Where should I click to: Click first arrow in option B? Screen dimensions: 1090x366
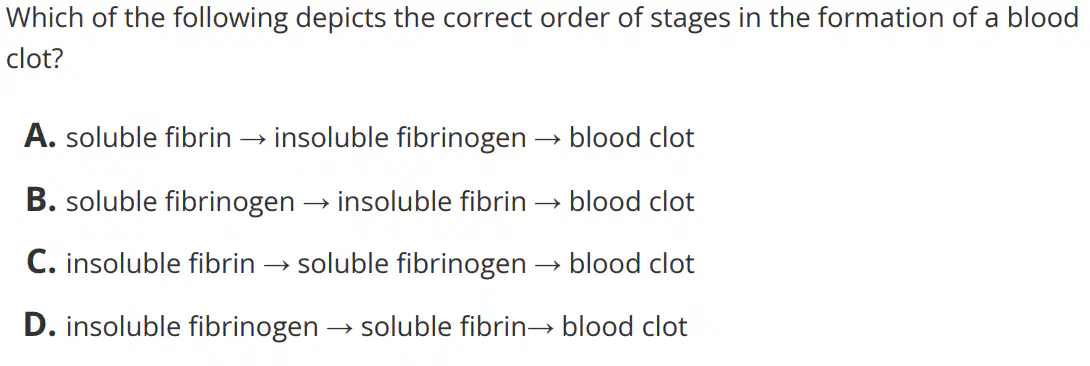tap(316, 203)
